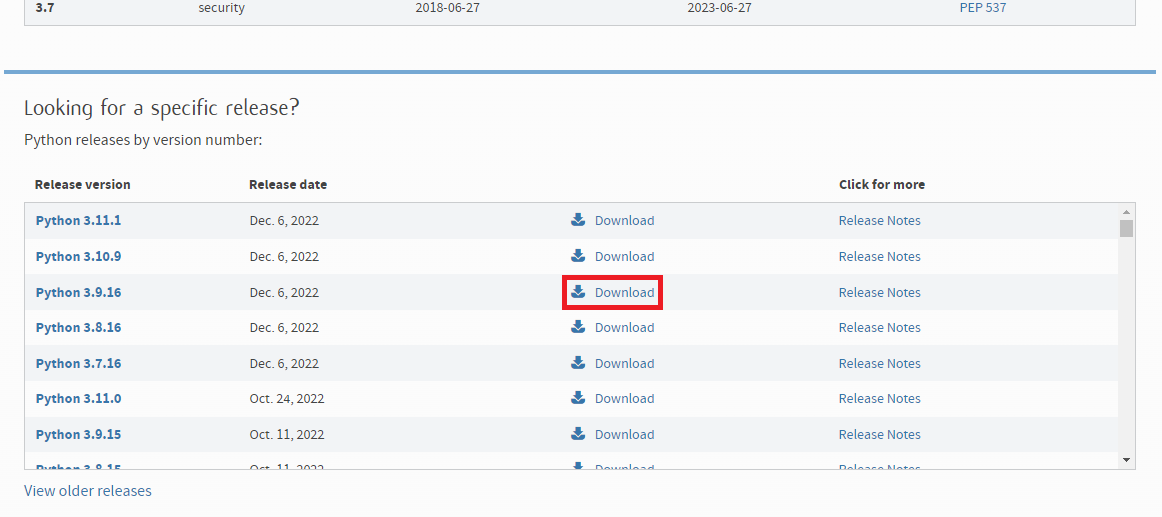Viewport: 1162px width, 517px height.
Task: View Release Notes for Python 3.11.1
Action: pyautogui.click(x=880, y=221)
